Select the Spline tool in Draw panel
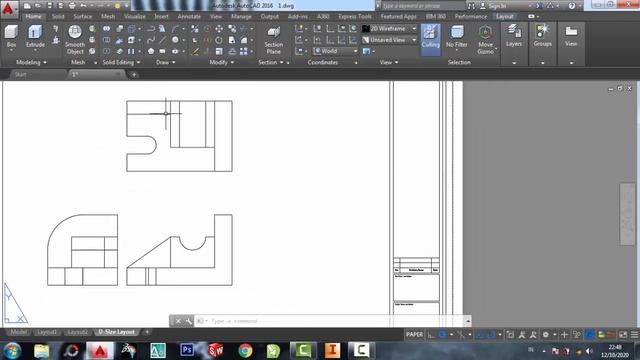Image resolution: width=640 pixels, height=360 pixels. 151,40
